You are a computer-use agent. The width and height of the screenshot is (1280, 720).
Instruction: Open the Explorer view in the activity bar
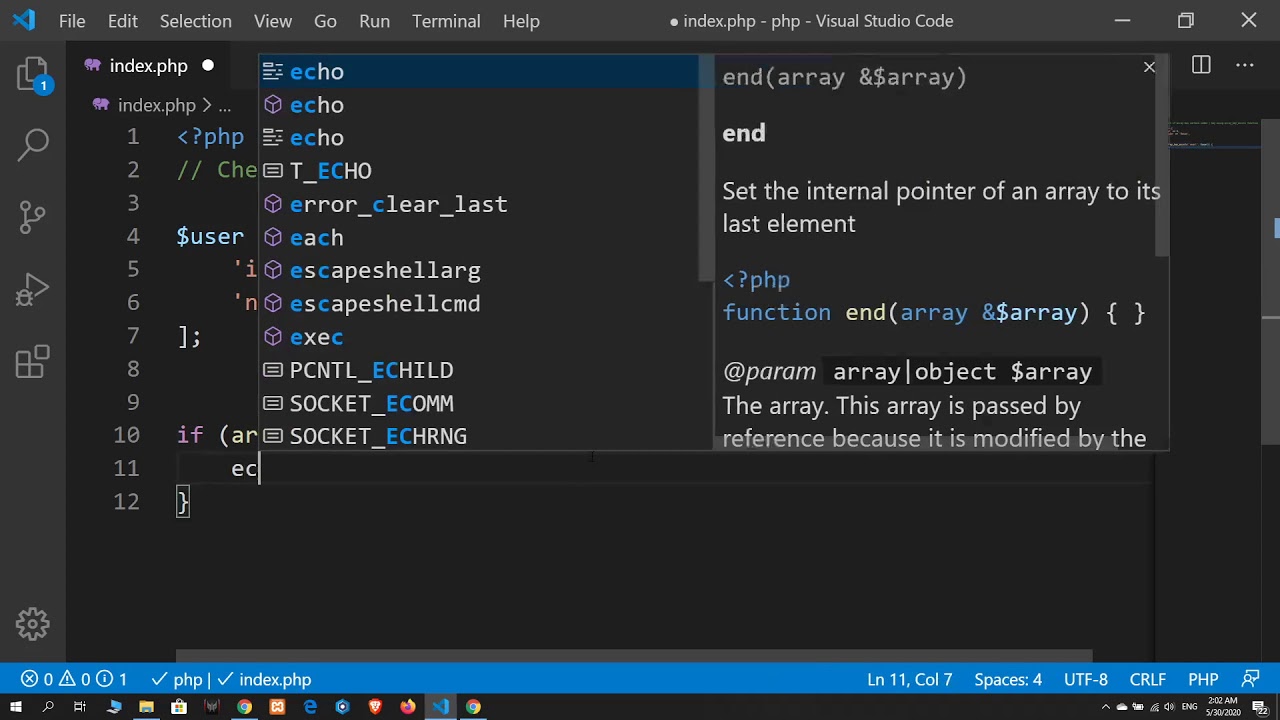click(x=33, y=75)
